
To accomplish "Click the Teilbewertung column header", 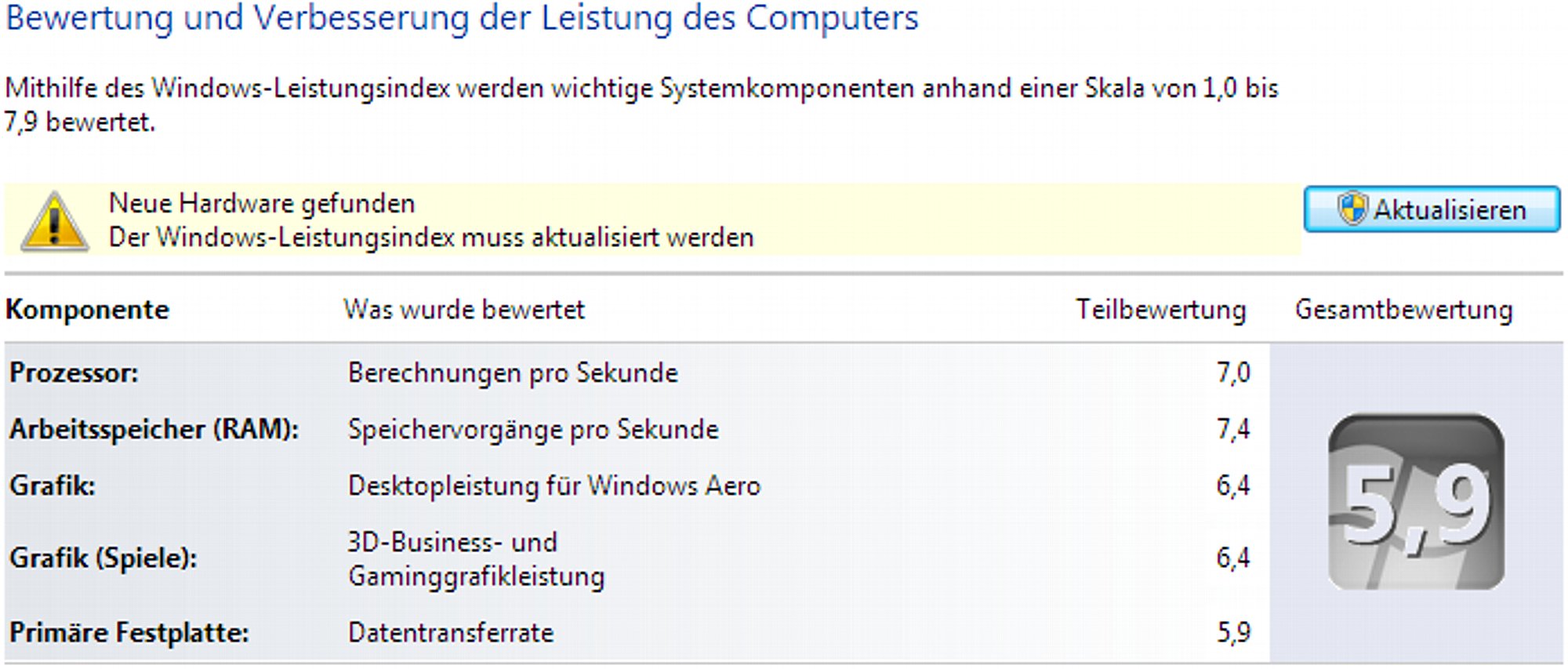I will [1160, 309].
